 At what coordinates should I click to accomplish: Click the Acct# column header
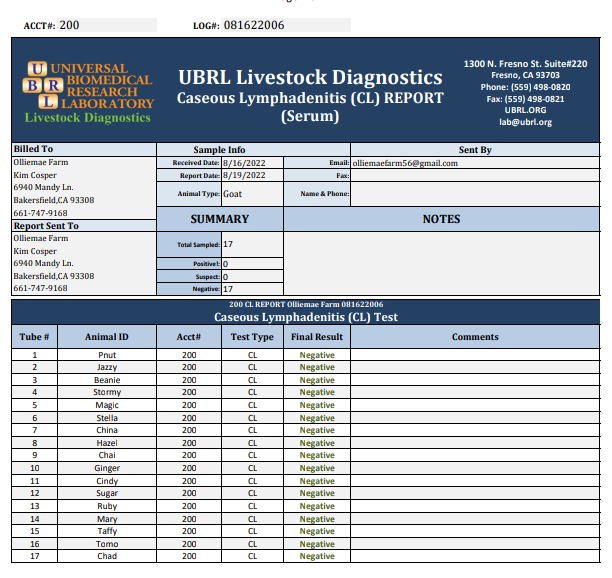coord(189,337)
